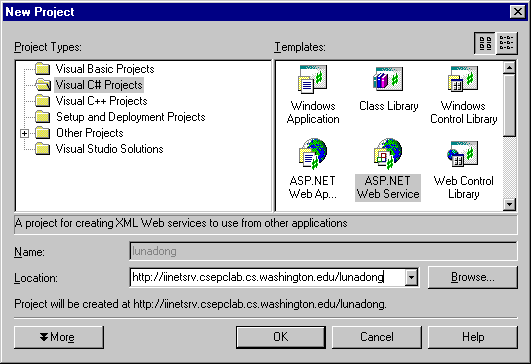Select the Windows Control Library template icon

pos(463,79)
